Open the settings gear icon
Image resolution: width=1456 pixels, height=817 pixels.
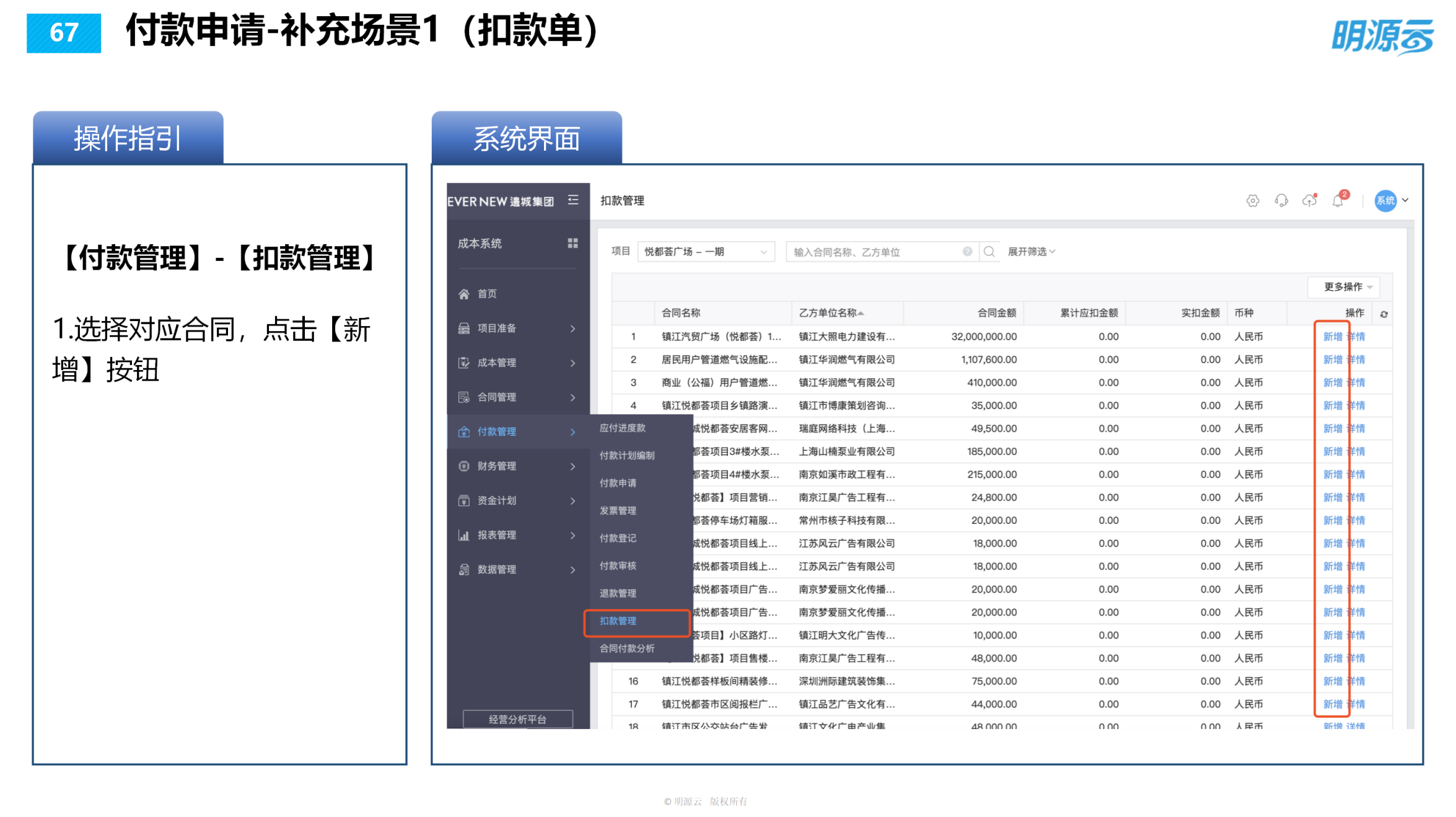click(x=1253, y=201)
